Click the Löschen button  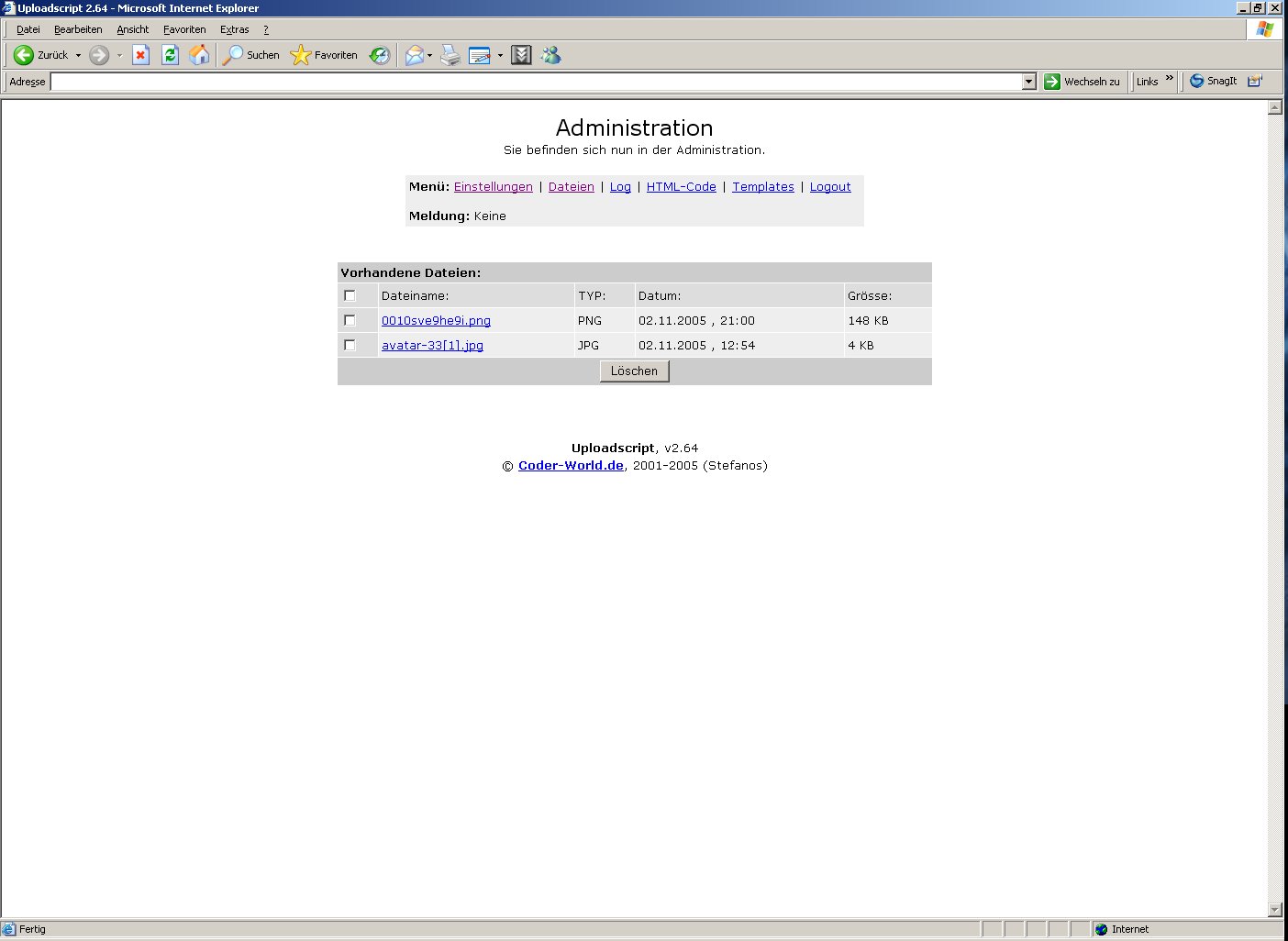pyautogui.click(x=634, y=371)
